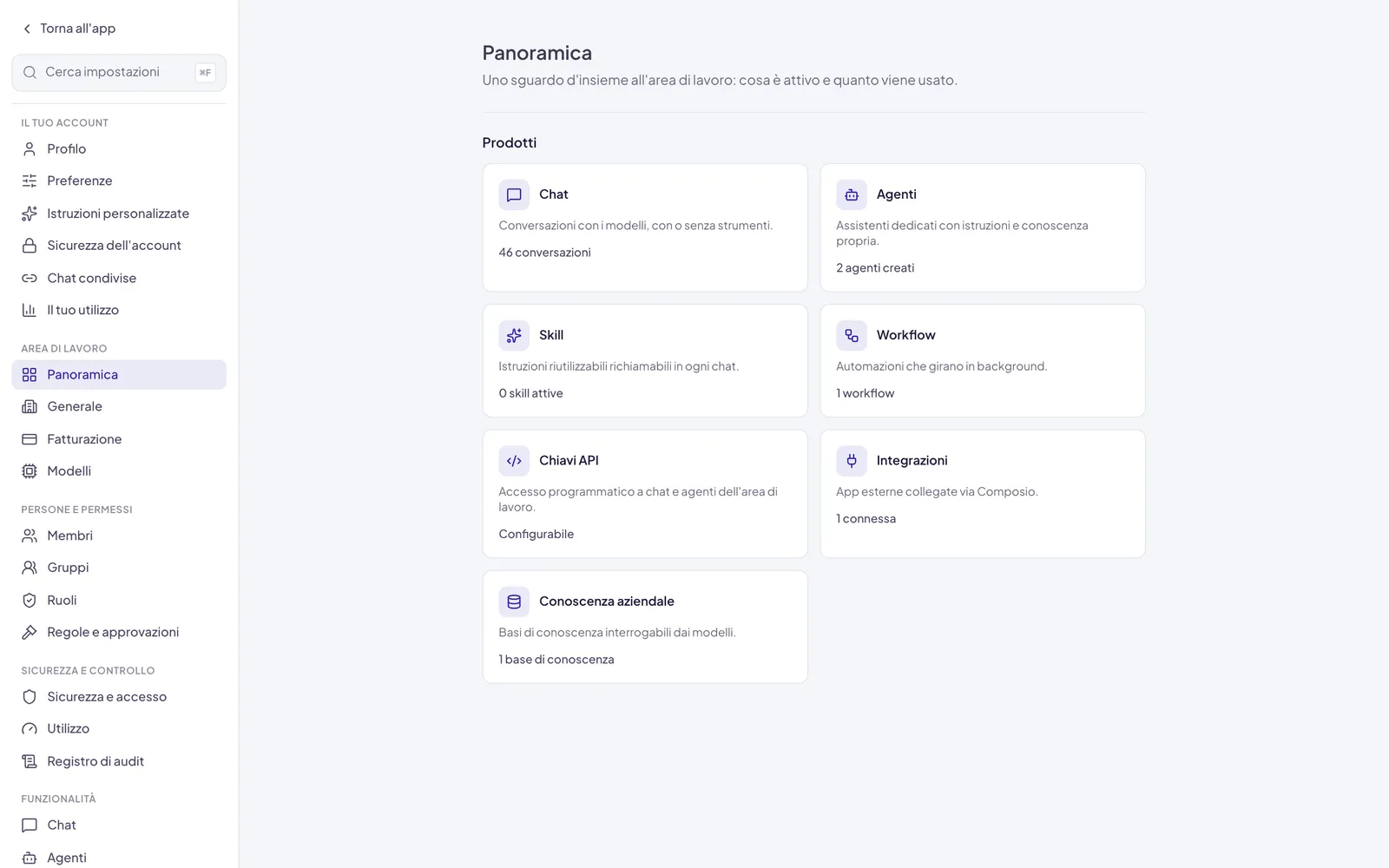Click the 'Configurabile' status text
This screenshot has height=868, width=1389.
pos(536,535)
